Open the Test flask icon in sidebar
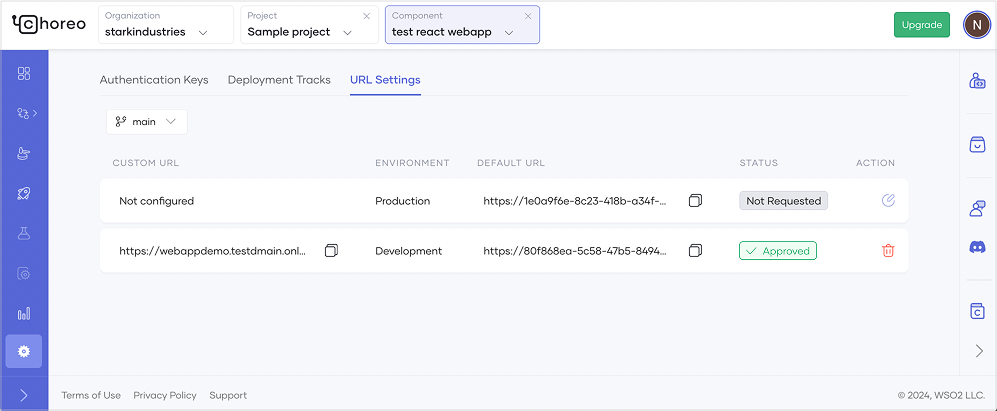 click(24, 233)
